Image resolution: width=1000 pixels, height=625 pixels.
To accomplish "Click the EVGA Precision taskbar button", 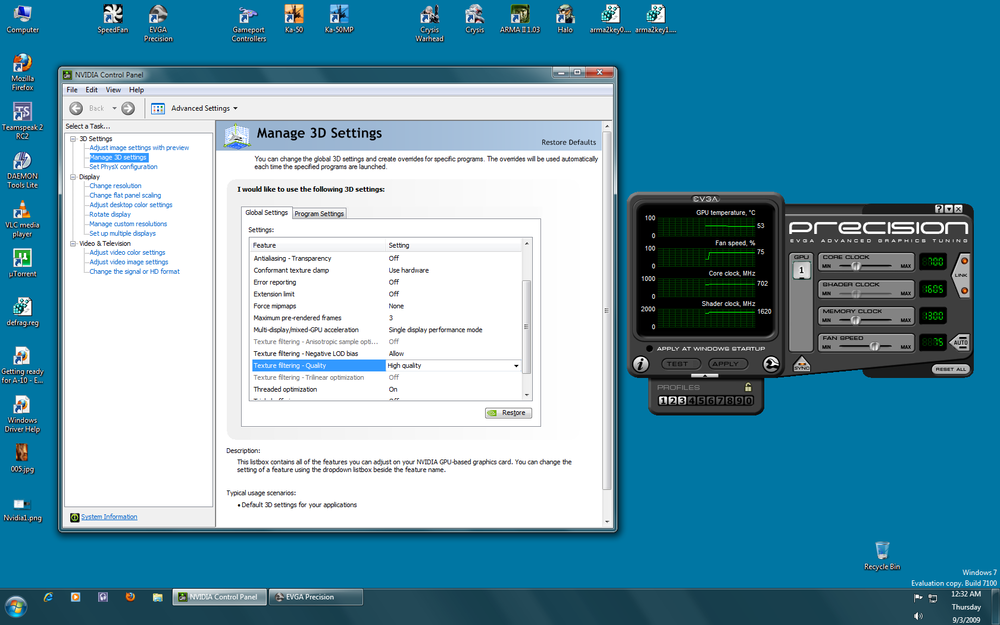I will click(314, 597).
